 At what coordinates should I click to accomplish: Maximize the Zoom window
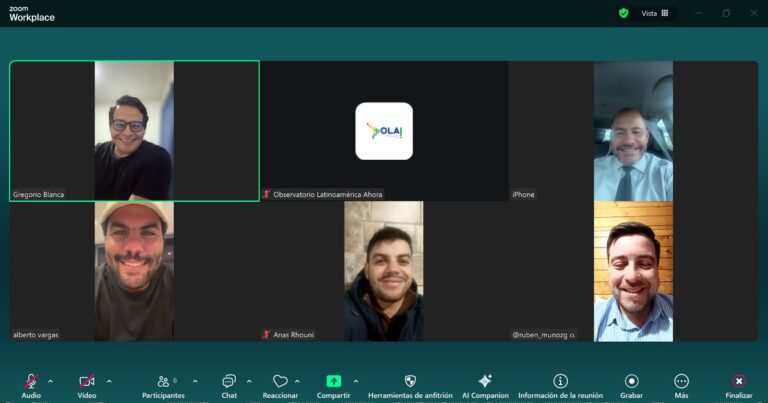(726, 13)
